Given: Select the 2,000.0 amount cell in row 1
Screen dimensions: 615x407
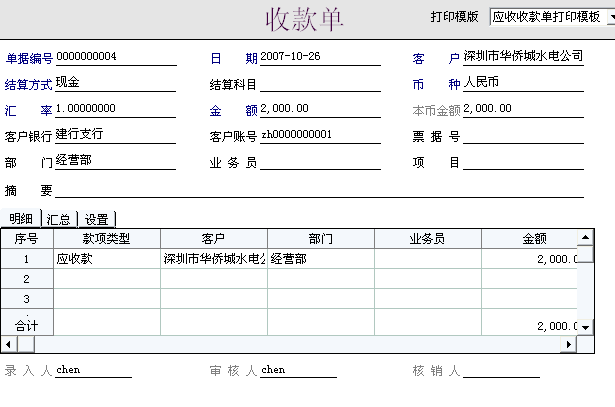Looking at the screenshot, I should [x=529, y=259].
